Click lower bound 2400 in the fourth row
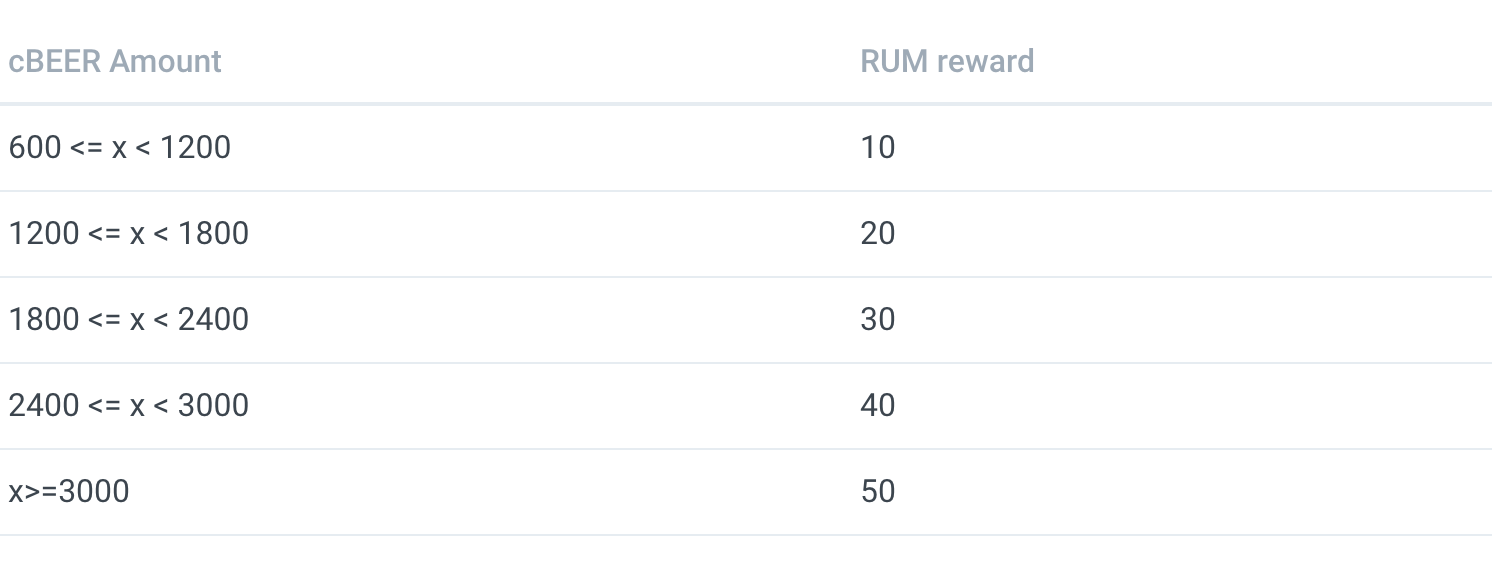This screenshot has height=588, width=1496. [x=44, y=406]
